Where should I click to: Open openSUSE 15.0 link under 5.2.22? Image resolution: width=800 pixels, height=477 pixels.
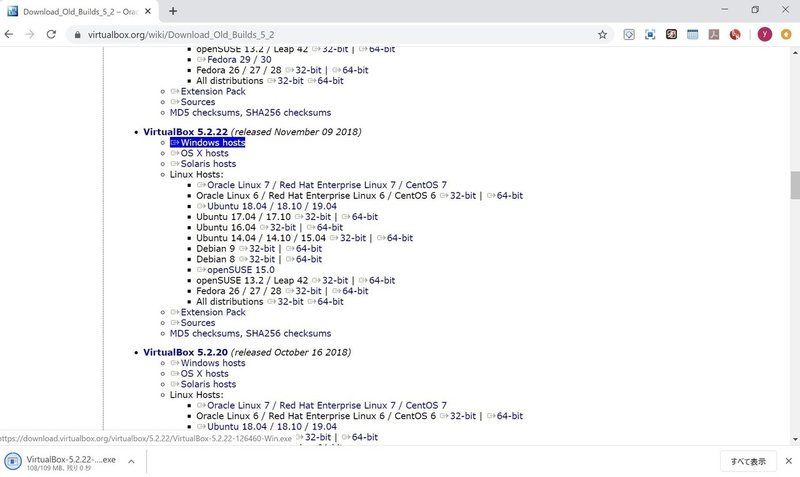(x=236, y=270)
